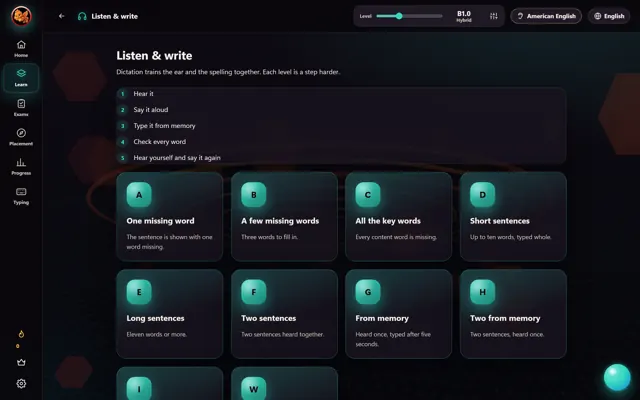This screenshot has height=400, width=640.
Task: Open level adjustment sliders icon
Action: coord(493,16)
